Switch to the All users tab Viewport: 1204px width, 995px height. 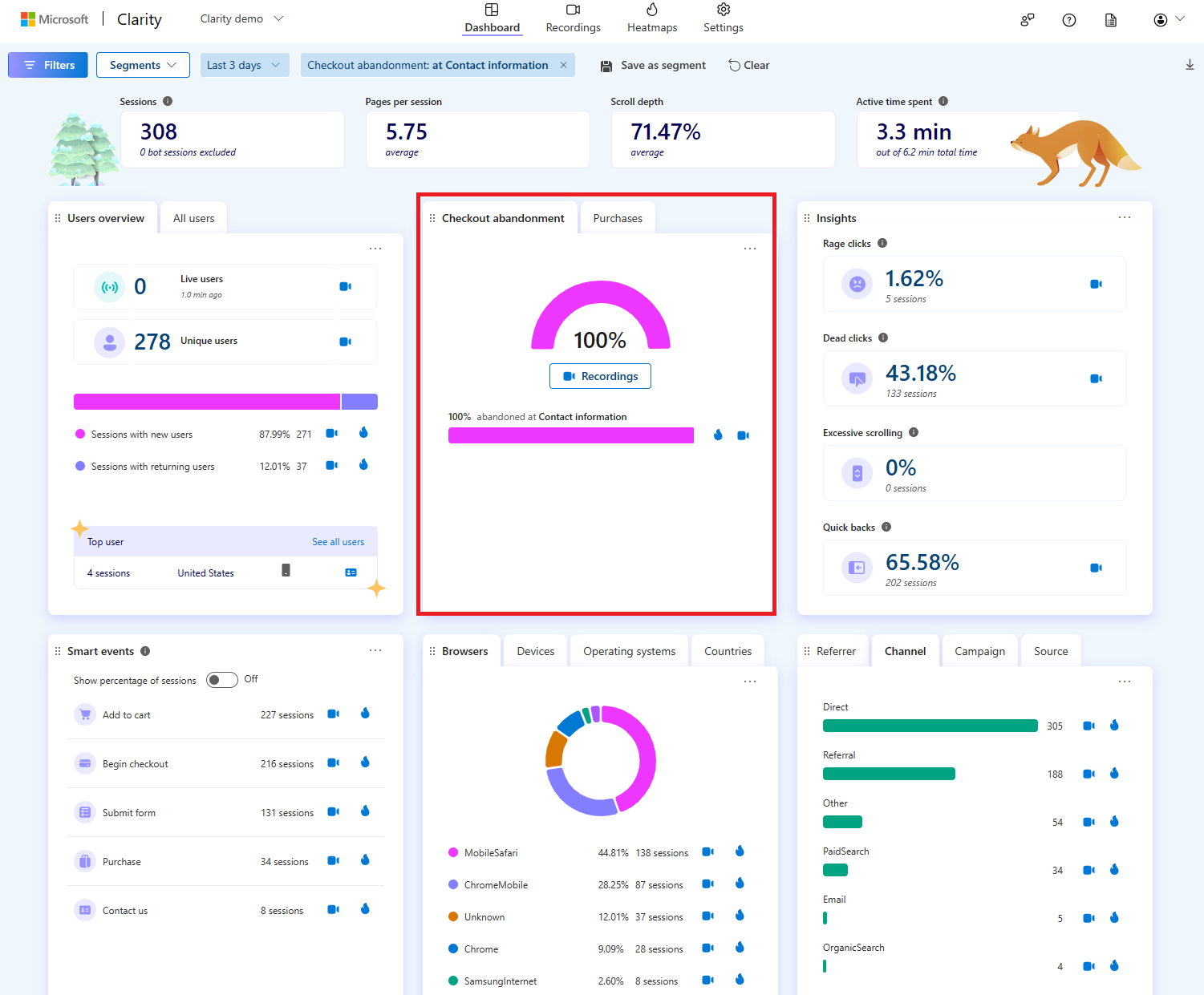coord(194,218)
